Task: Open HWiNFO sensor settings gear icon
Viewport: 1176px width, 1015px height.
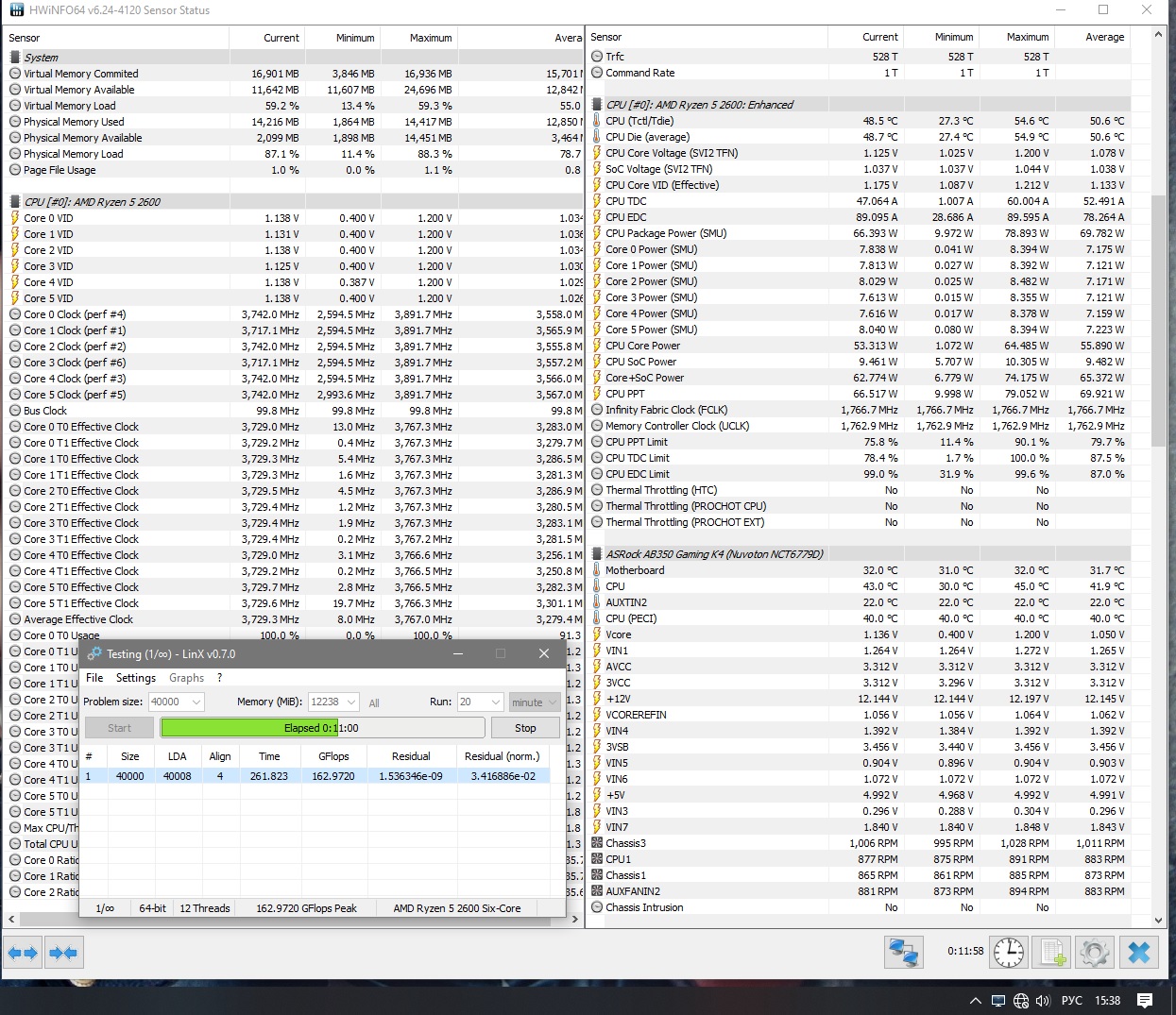Action: click(1095, 952)
